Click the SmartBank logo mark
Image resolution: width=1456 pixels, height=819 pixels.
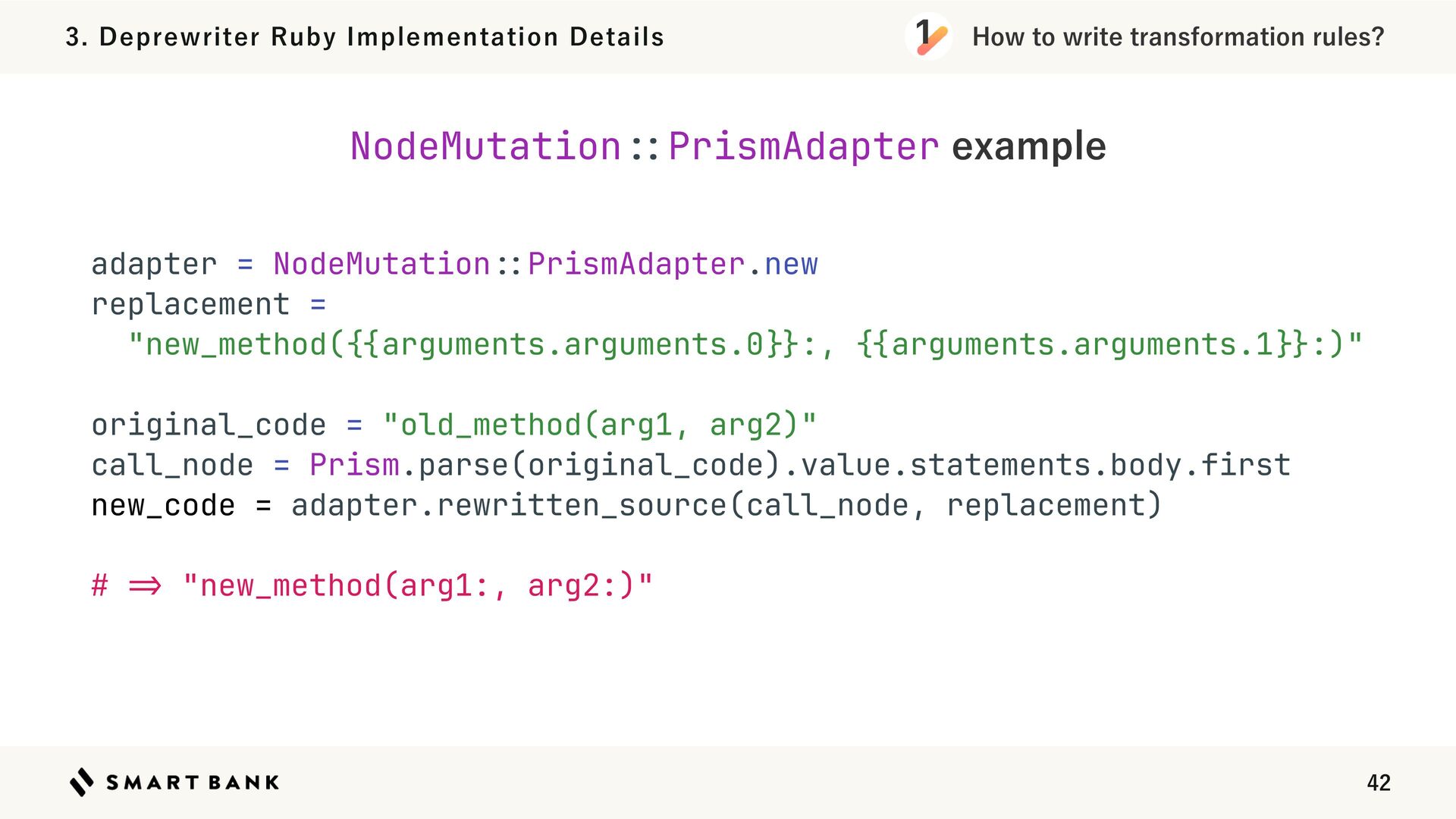tap(81, 782)
